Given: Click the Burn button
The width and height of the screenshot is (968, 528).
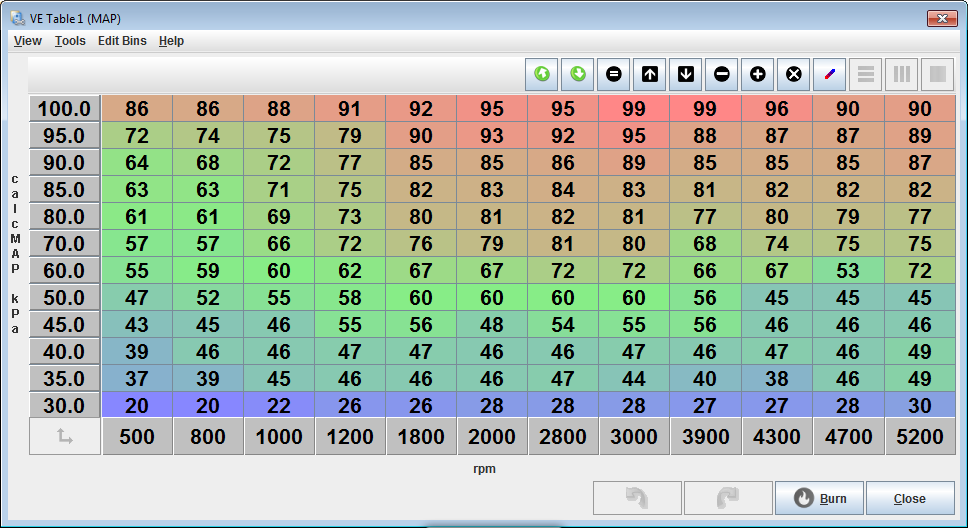Looking at the screenshot, I should [818, 498].
